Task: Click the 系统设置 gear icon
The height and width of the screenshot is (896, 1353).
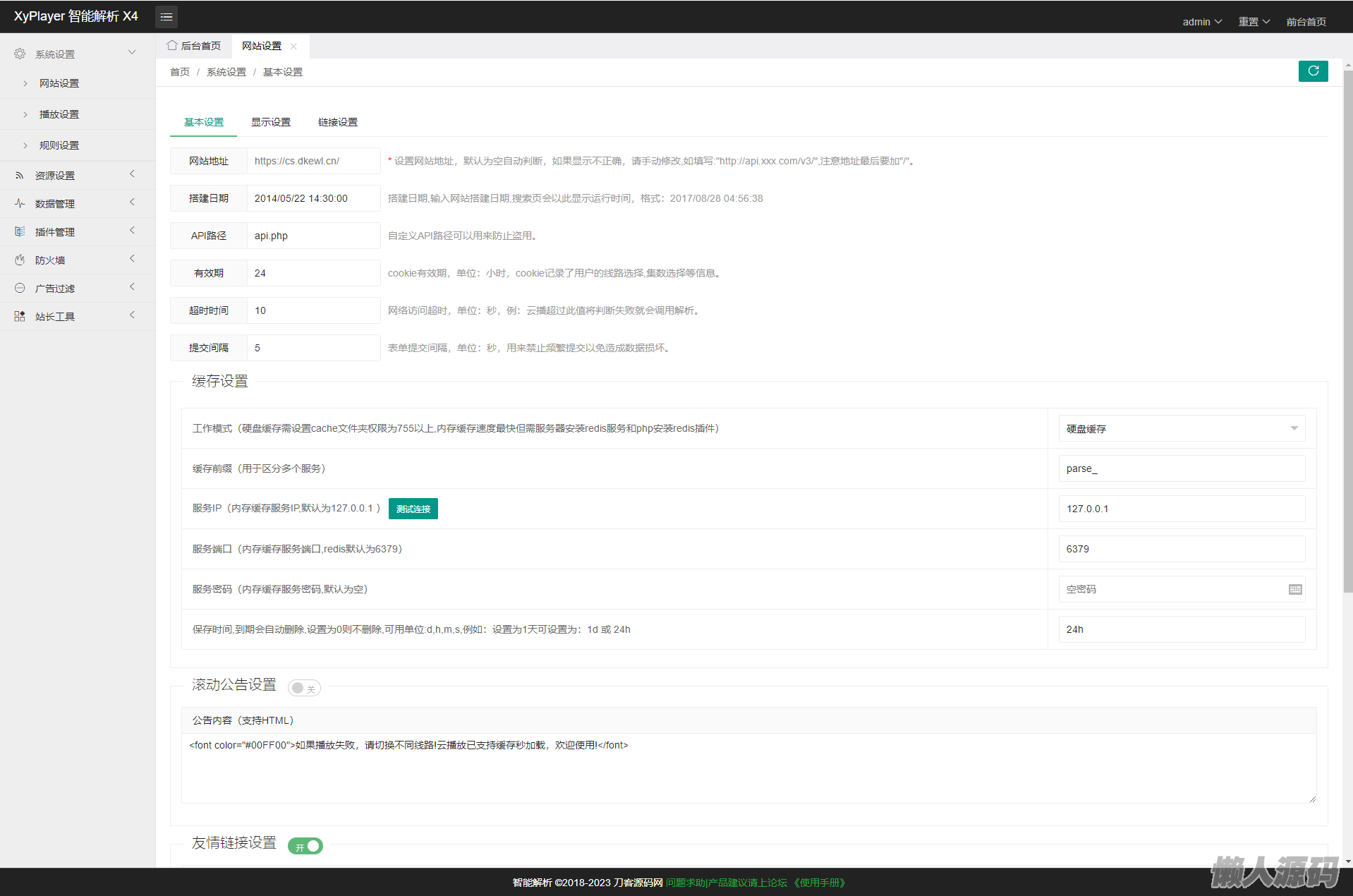Action: 20,54
